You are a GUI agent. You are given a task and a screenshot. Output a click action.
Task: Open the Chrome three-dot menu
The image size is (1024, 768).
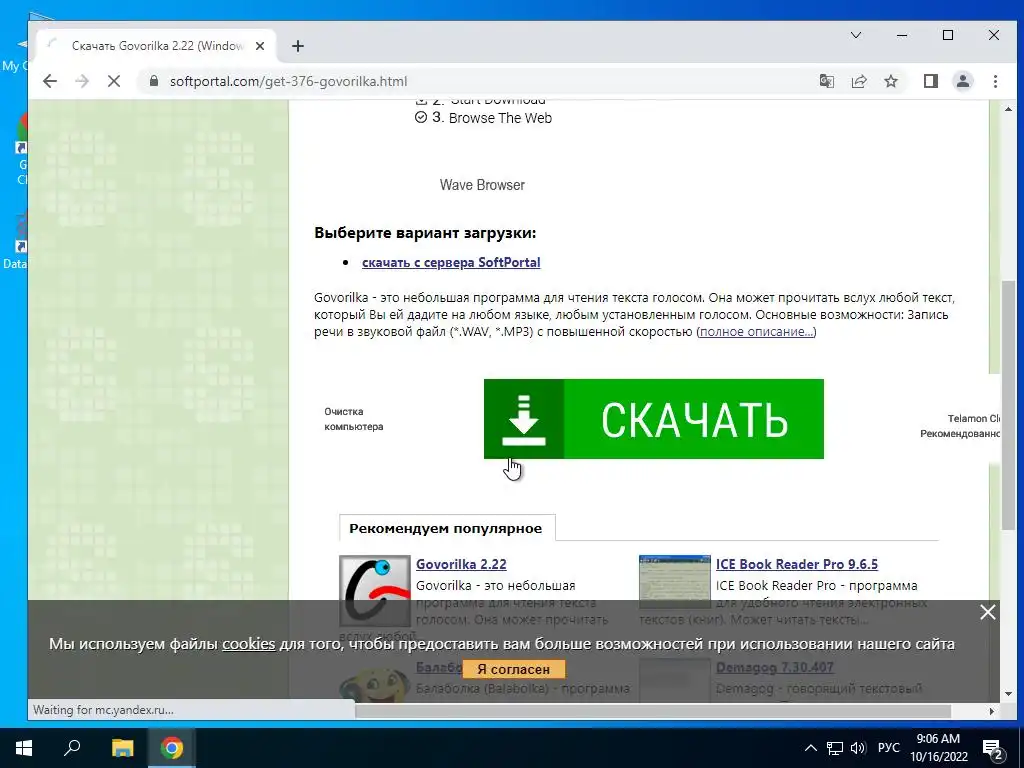[995, 81]
